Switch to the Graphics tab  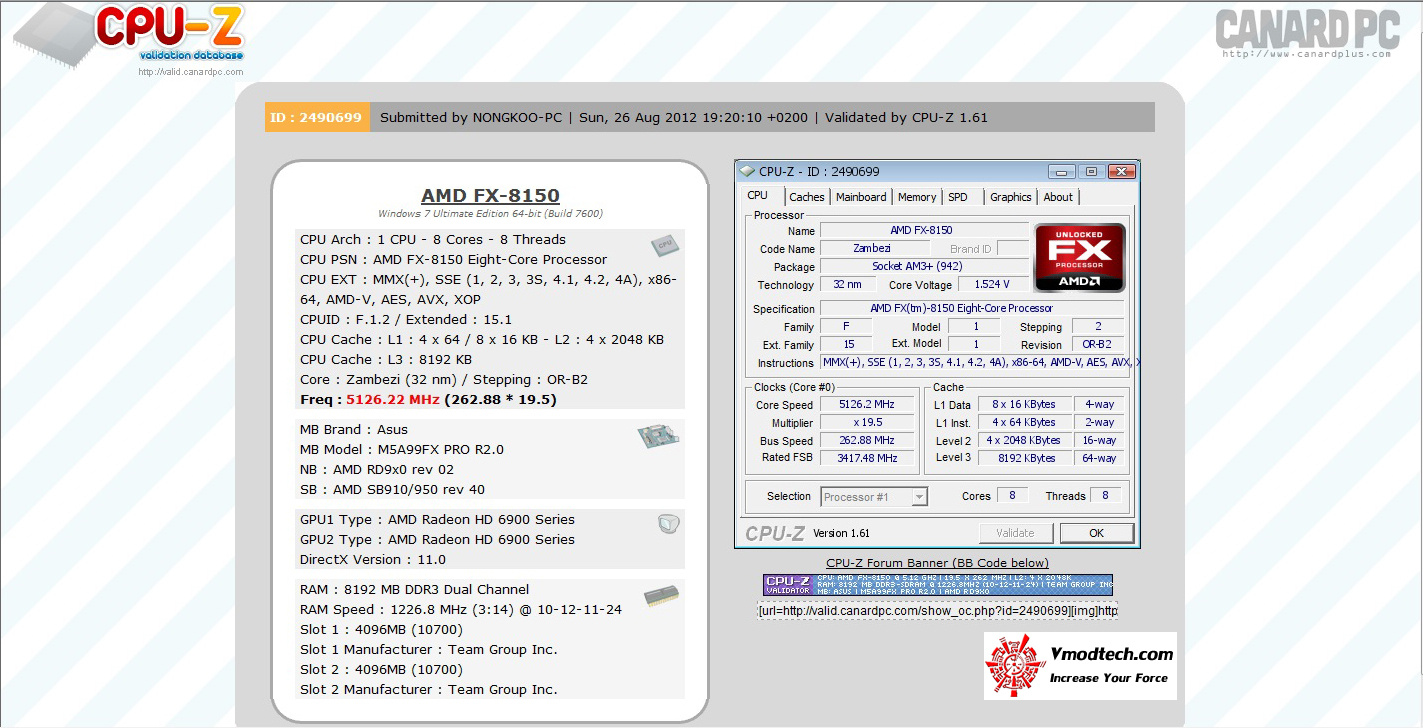pos(1011,197)
